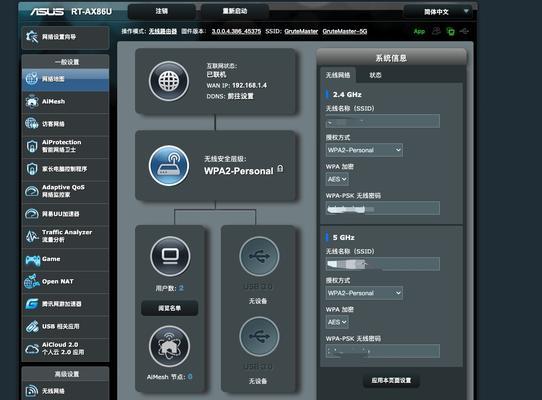
Task: Open 5 GHz authentication method dropdown
Action: click(364, 293)
